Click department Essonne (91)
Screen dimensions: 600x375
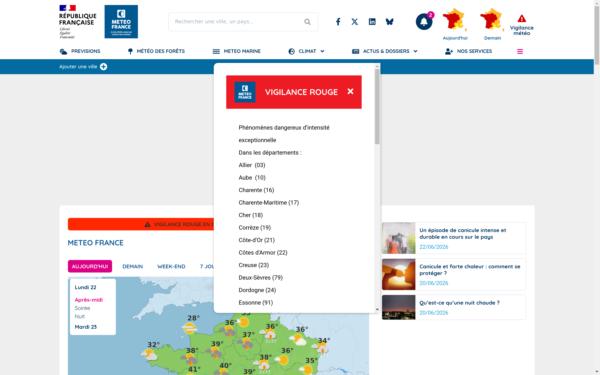pos(256,303)
